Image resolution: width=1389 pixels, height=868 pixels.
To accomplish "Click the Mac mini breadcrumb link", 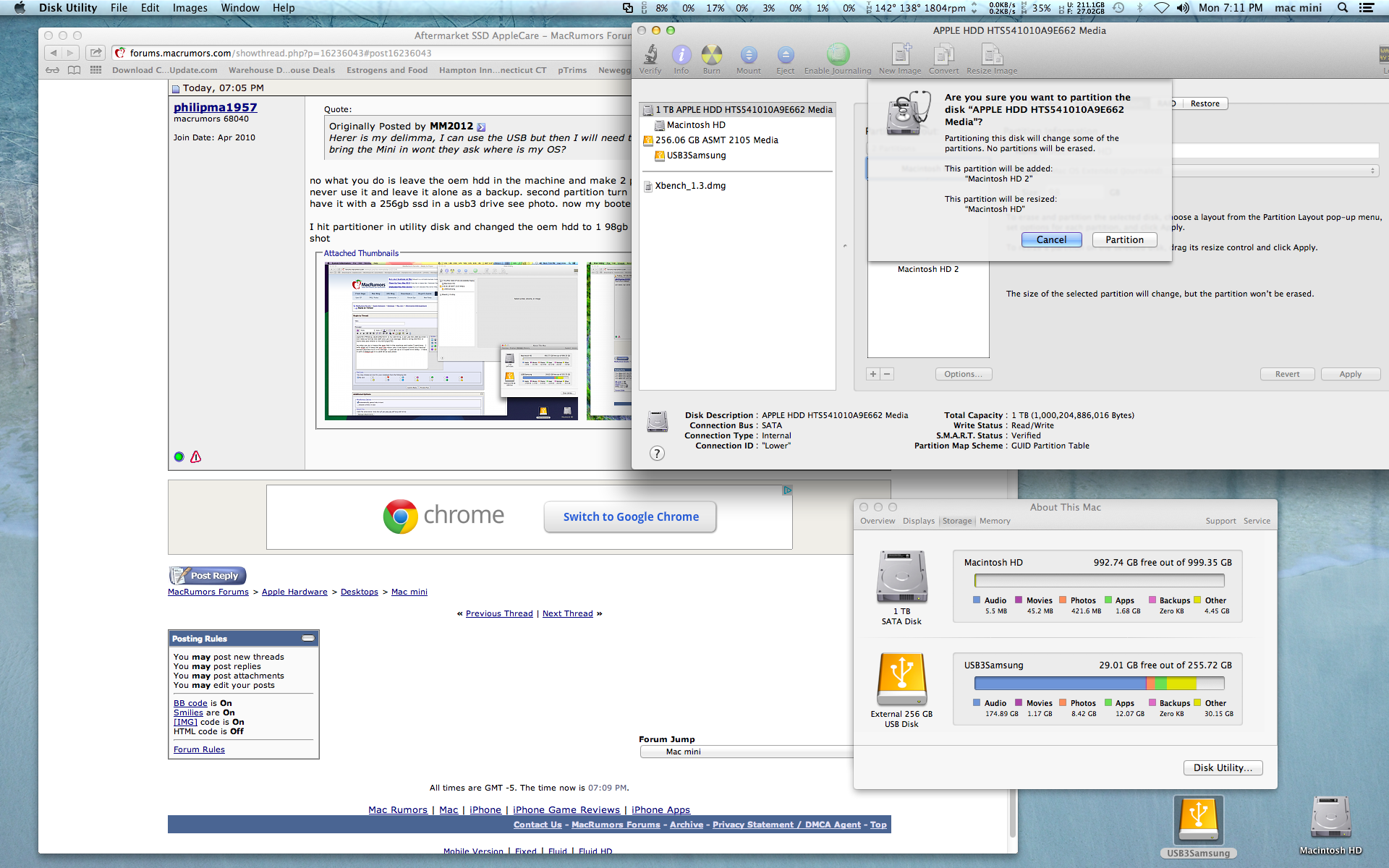I will (x=409, y=592).
